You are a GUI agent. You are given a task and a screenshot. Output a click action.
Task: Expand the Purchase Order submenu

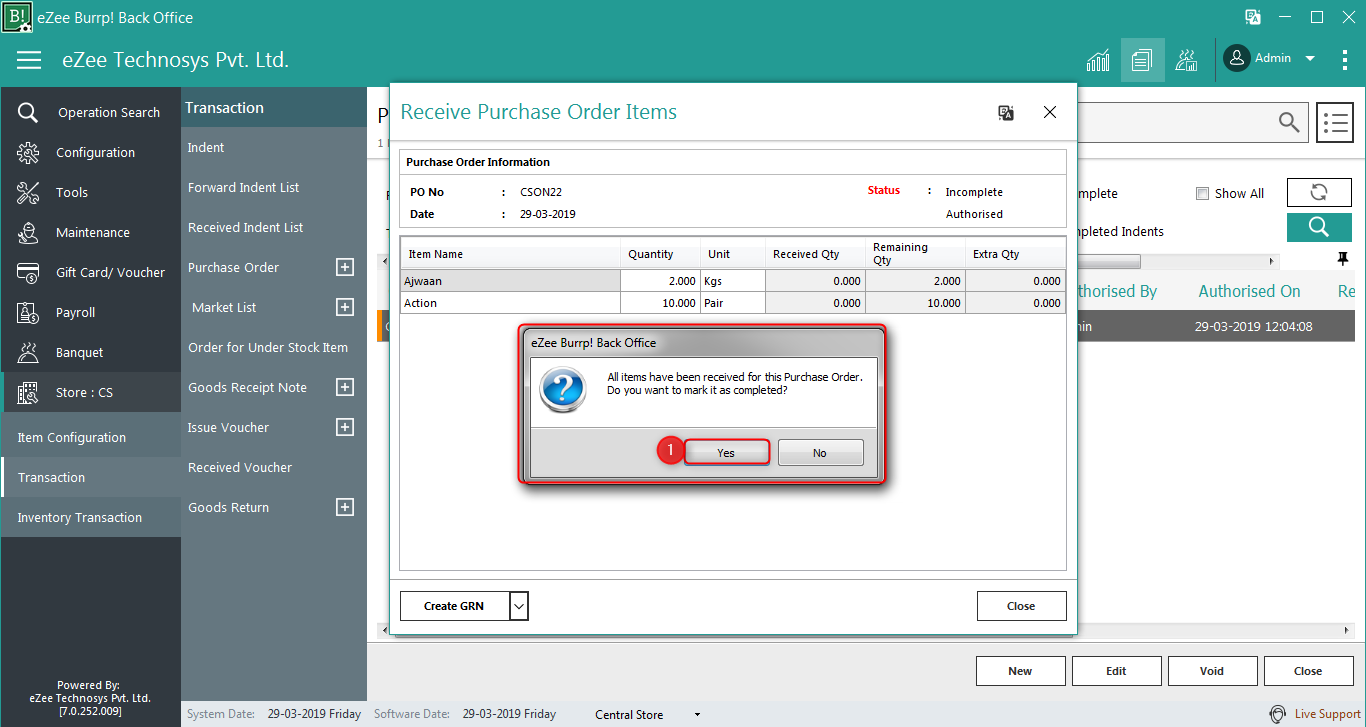tap(345, 267)
